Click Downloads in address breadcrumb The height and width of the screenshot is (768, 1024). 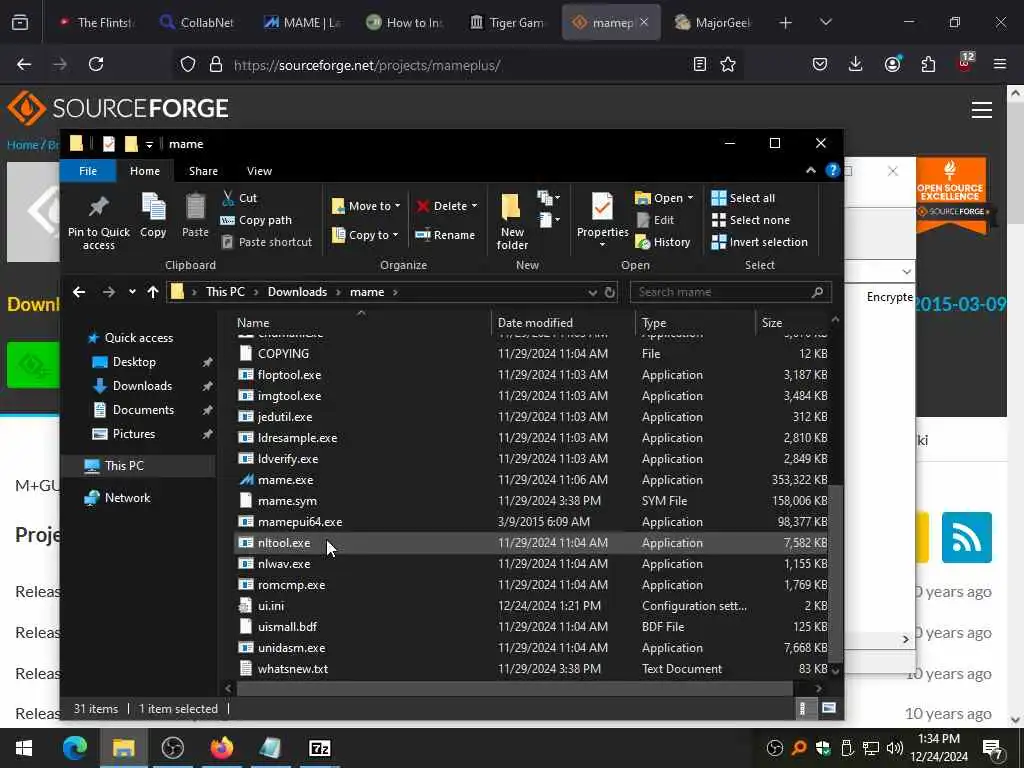(x=297, y=292)
